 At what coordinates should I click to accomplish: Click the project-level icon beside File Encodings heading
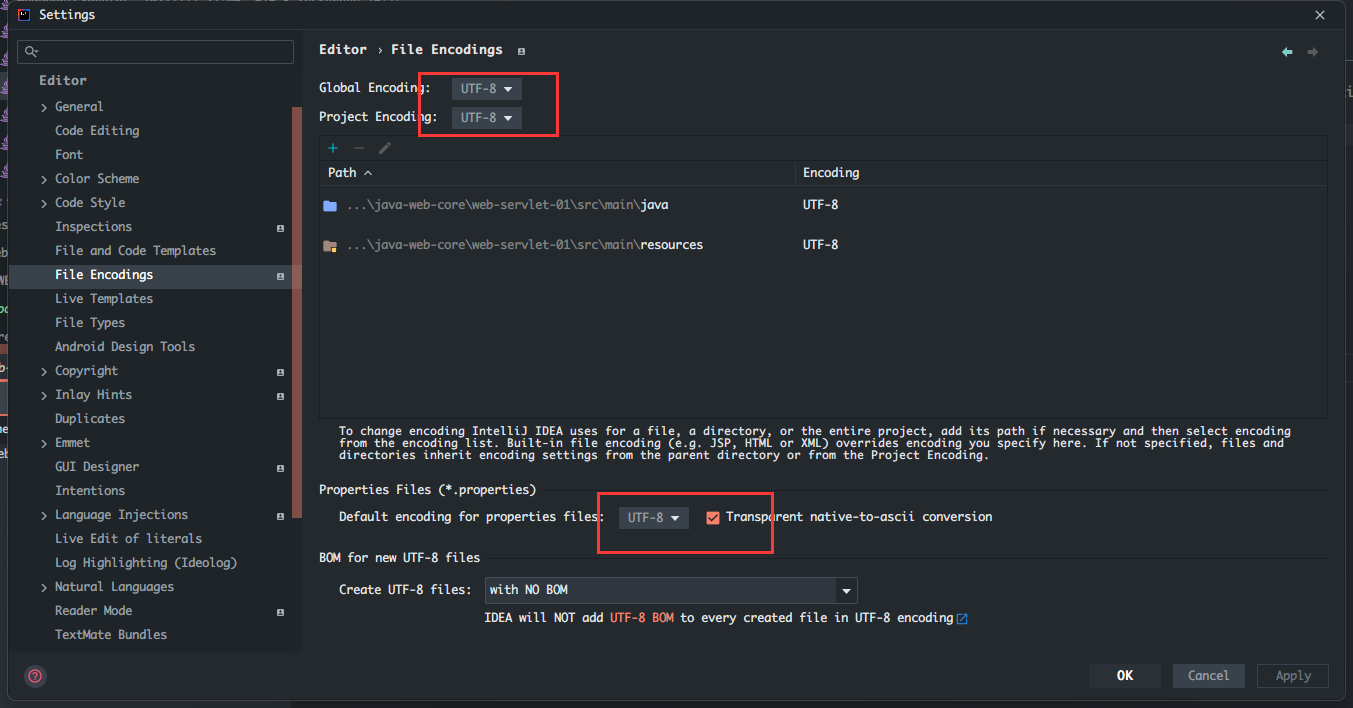point(521,51)
